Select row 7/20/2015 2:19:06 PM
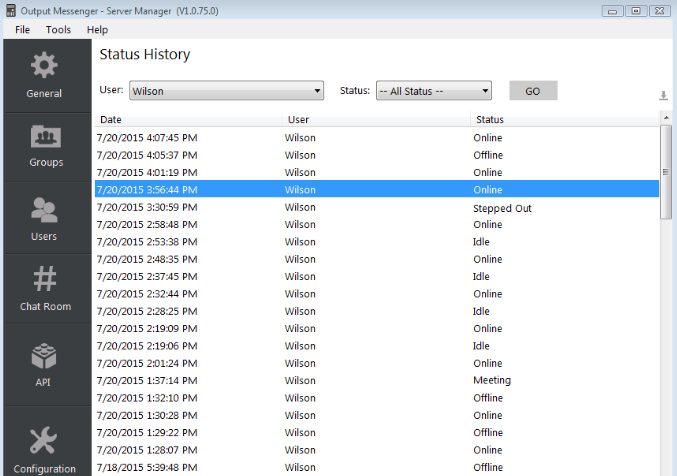Image resolution: width=677 pixels, height=476 pixels. (377, 346)
